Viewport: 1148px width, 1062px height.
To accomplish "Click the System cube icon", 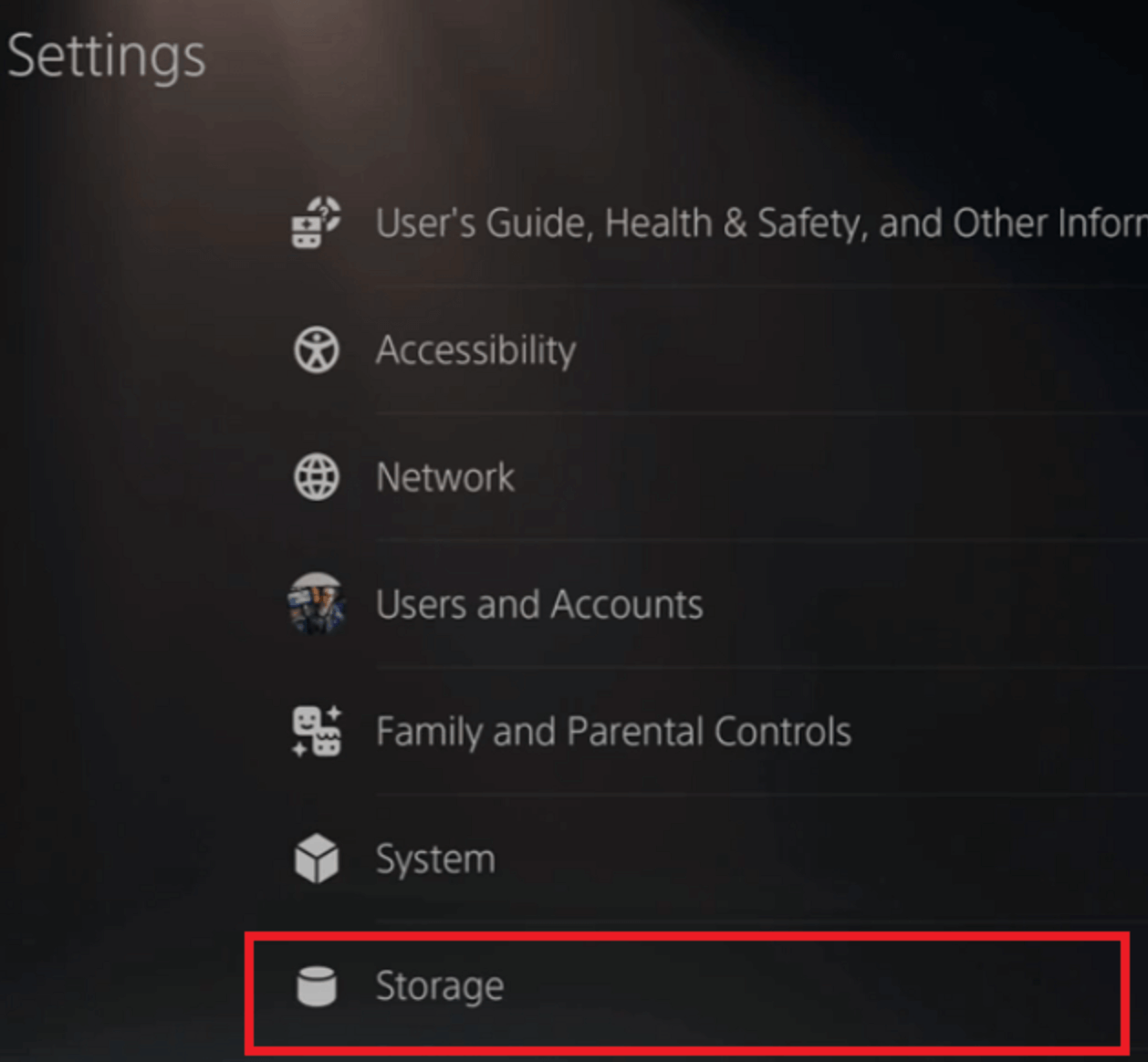I will (x=317, y=858).
